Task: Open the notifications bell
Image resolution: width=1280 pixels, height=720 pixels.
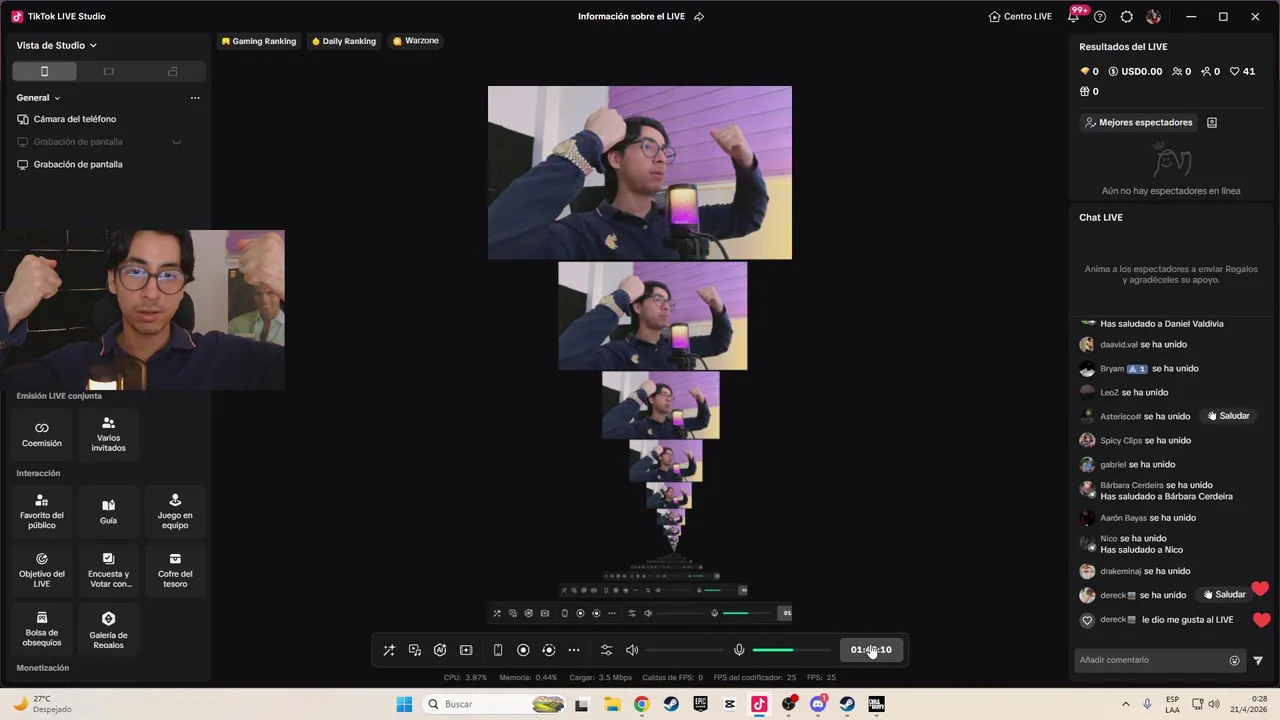Action: [1074, 17]
